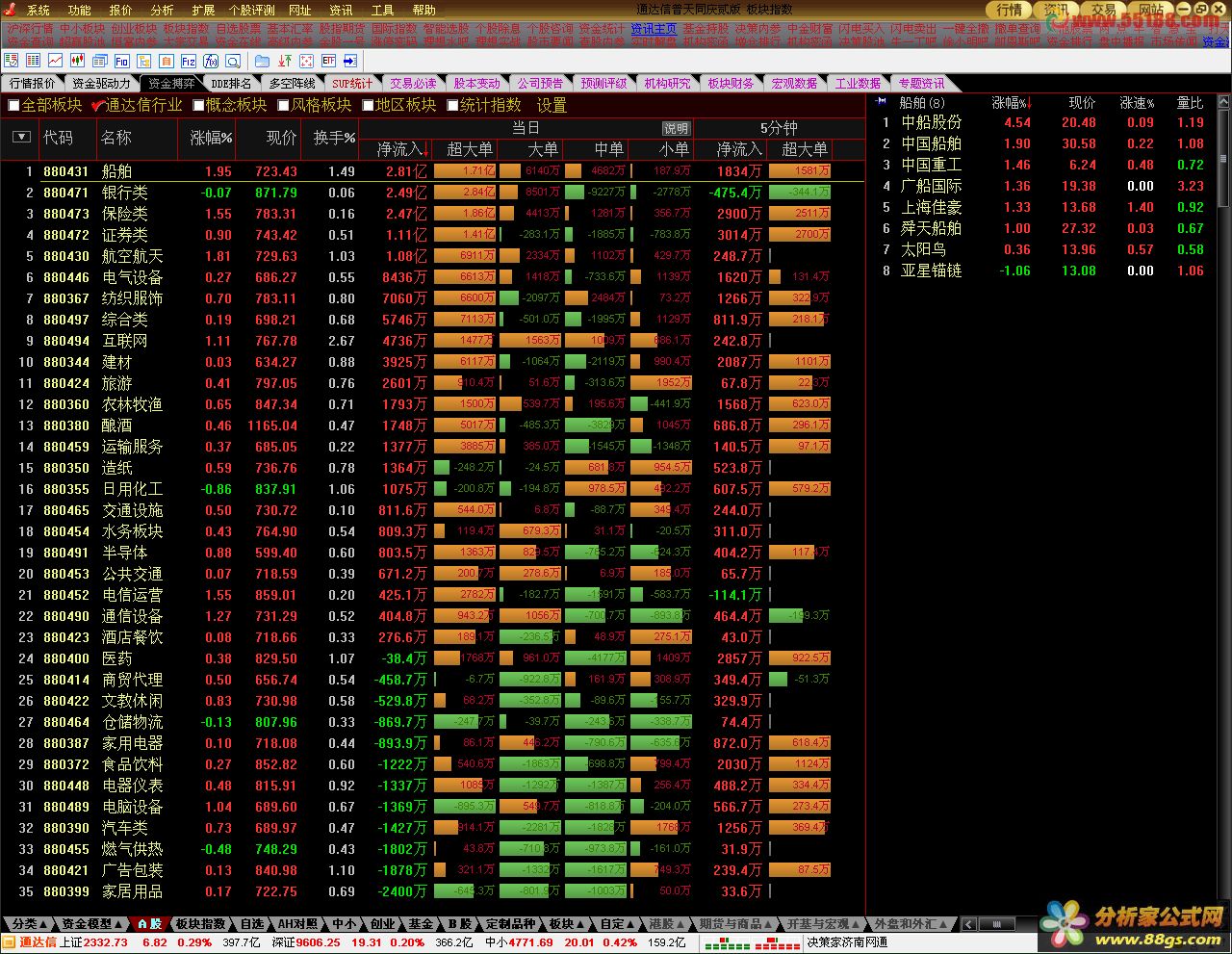The image size is (1232, 954).
Task: Click the orange 自 self-select icon
Action: pyautogui.click(x=166, y=60)
